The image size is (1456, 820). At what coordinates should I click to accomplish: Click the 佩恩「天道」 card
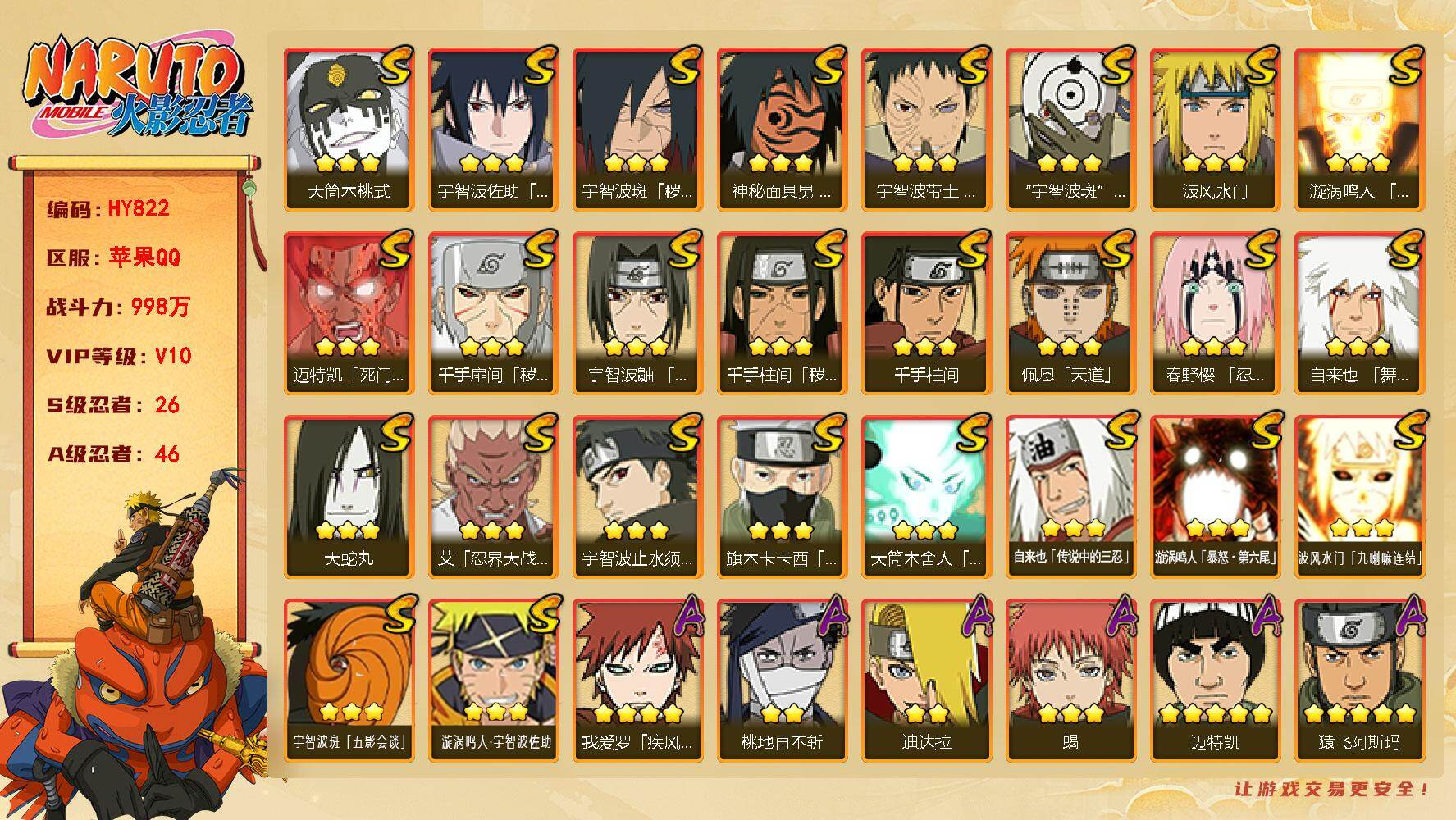click(1070, 312)
